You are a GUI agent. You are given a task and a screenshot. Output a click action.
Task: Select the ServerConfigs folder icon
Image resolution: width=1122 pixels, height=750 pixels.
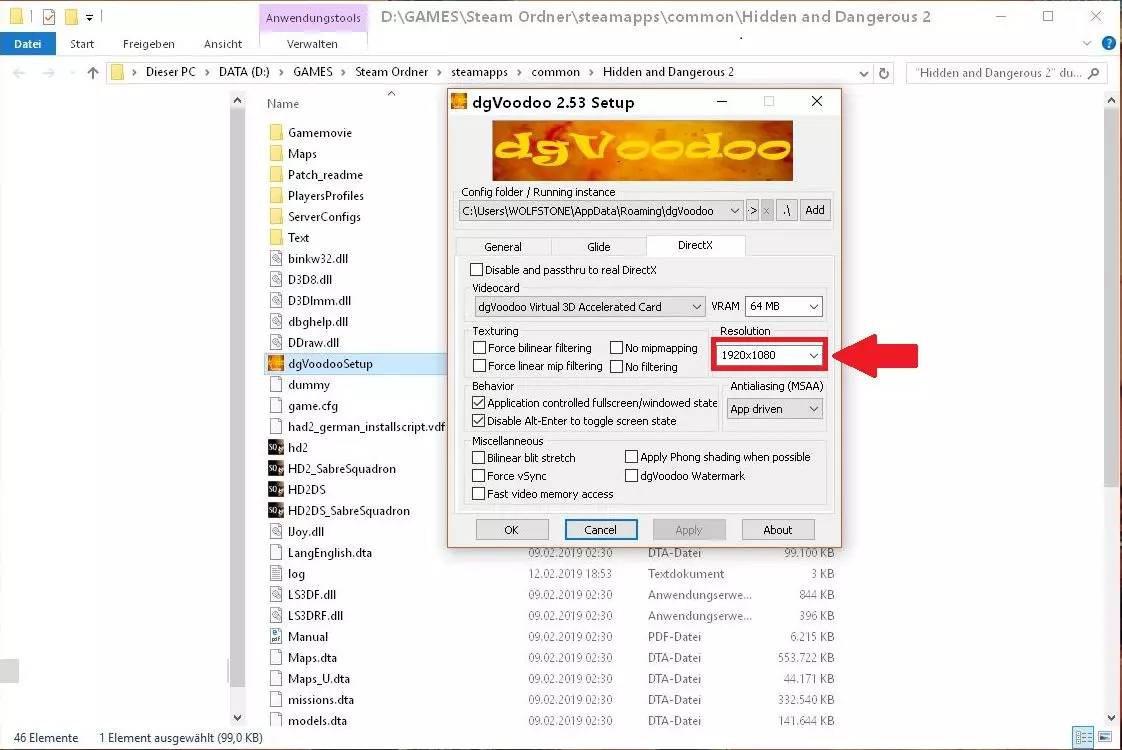point(276,216)
